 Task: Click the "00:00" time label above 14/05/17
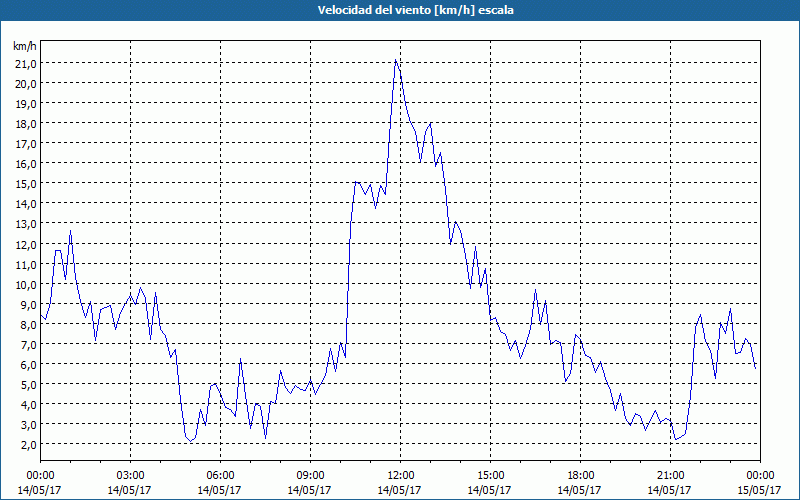pyautogui.click(x=40, y=476)
